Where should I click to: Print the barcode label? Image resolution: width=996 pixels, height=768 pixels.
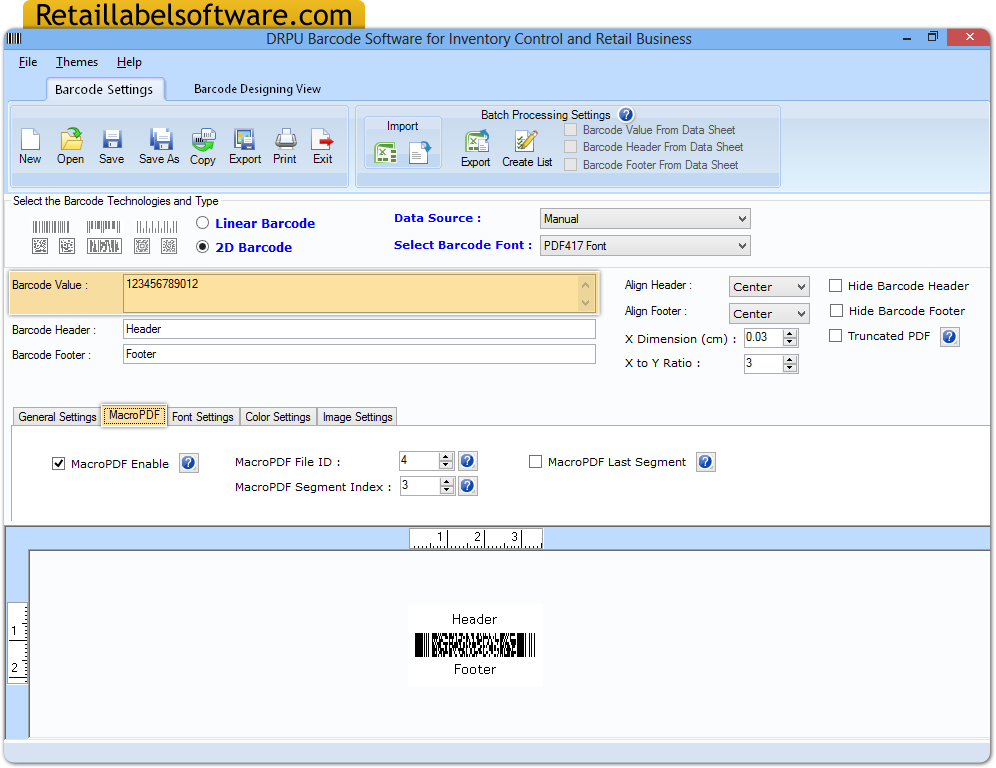point(285,146)
